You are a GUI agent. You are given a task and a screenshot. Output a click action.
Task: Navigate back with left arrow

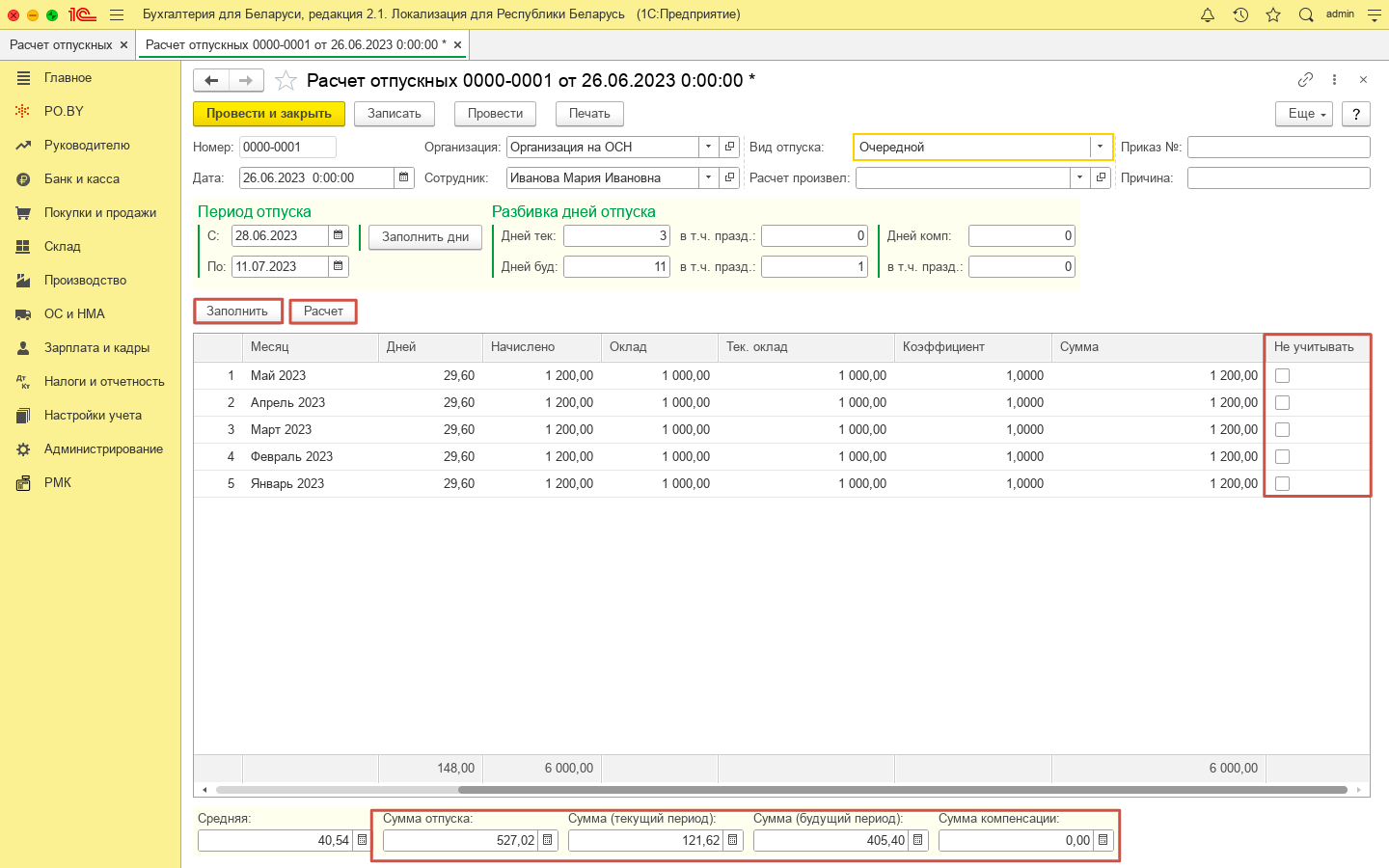[211, 81]
